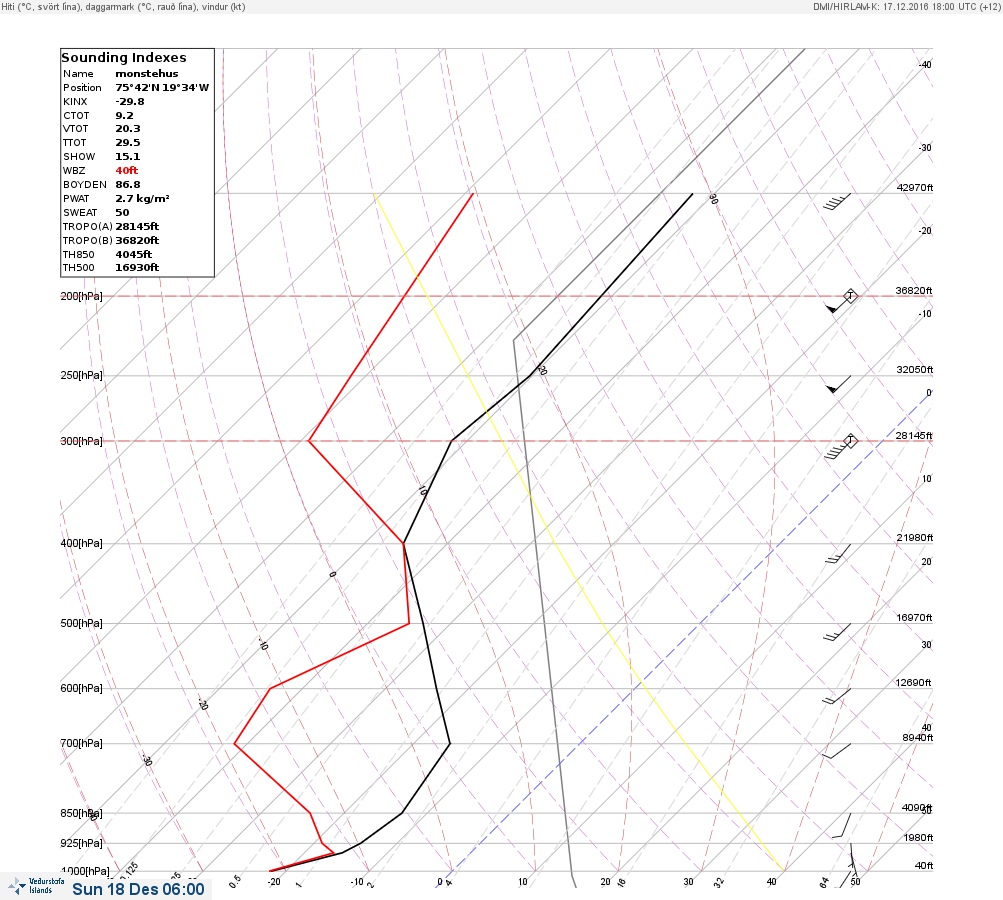This screenshot has width=1003, height=900.
Task: Click the 'Sun 18 Des 06:00' timestamp
Action: [x=138, y=889]
